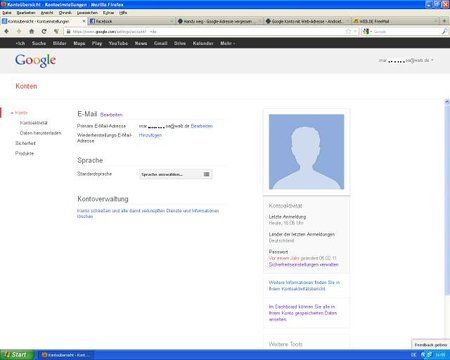The width and height of the screenshot is (450, 360).
Task: Open Gmail in the Google bar
Action: [161, 43]
